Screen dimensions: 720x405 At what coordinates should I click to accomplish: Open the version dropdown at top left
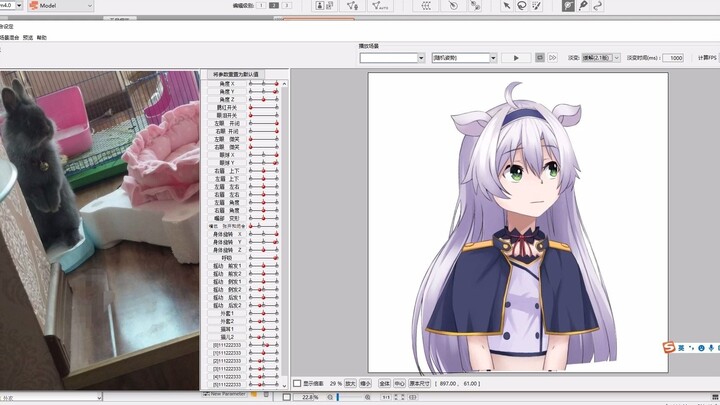19,6
